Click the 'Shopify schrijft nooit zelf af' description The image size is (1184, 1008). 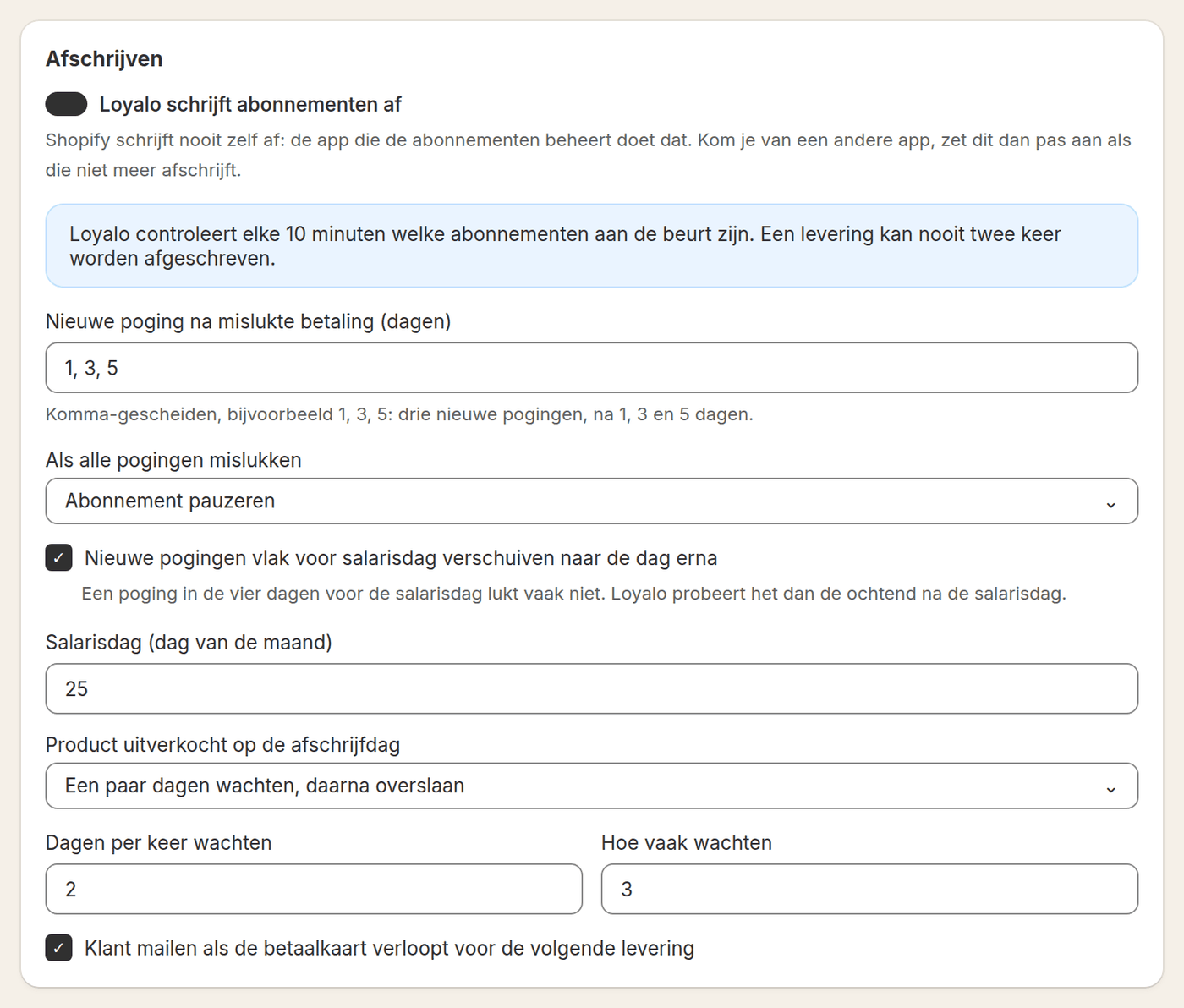pyautogui.click(x=589, y=156)
